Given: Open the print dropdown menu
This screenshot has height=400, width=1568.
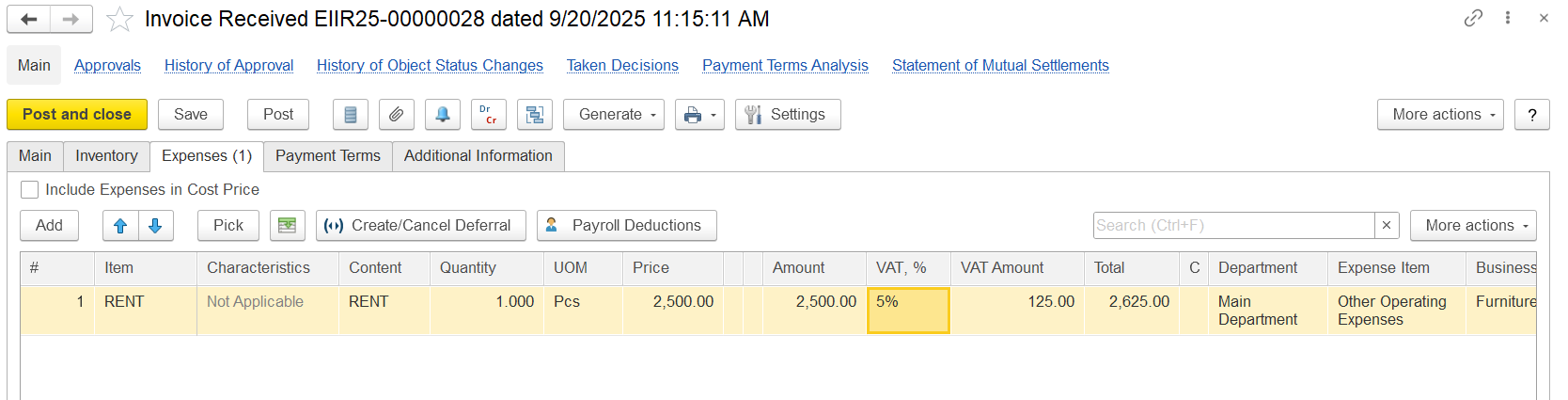Looking at the screenshot, I should tap(699, 115).
